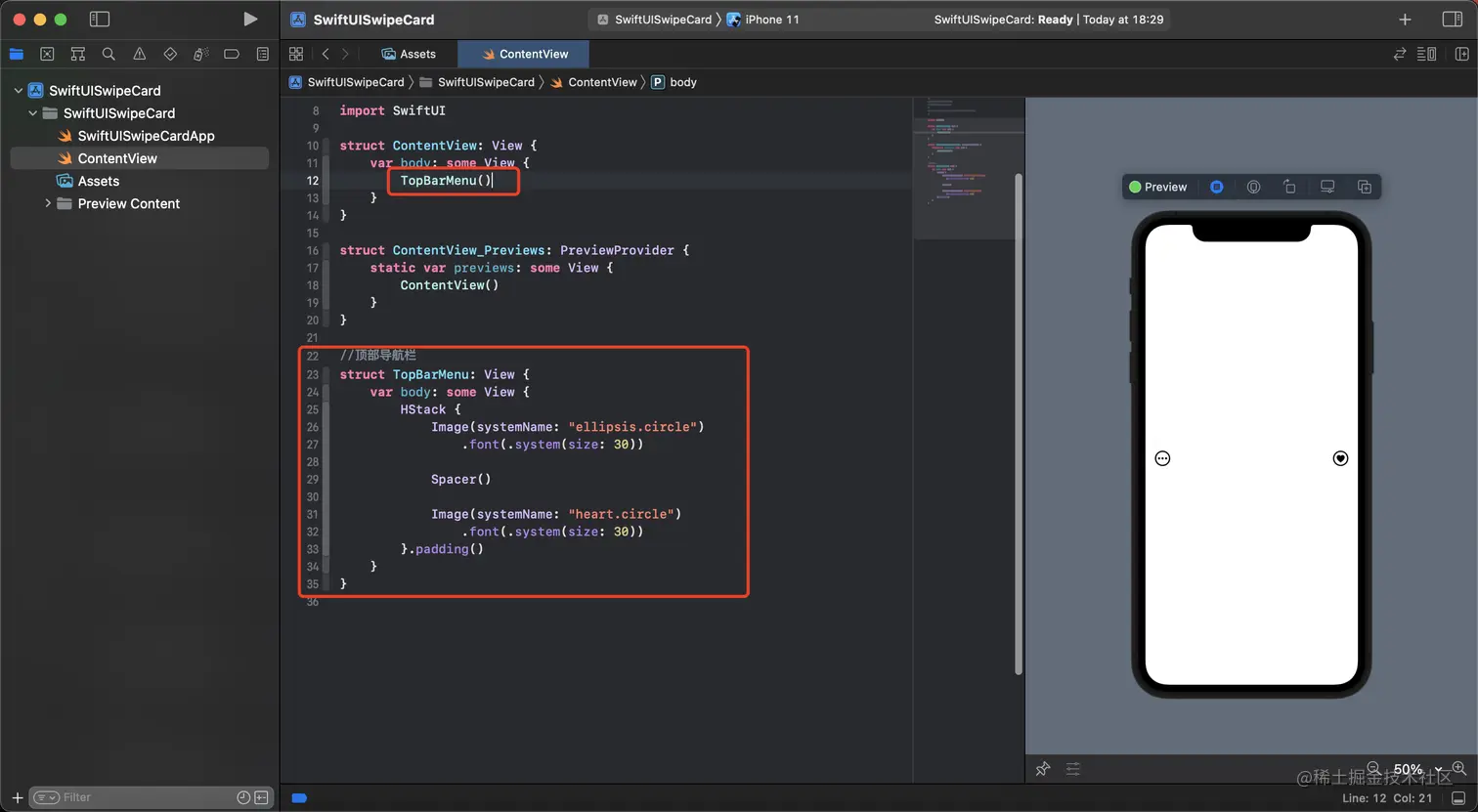Add a new file with plus button

[x=17, y=797]
